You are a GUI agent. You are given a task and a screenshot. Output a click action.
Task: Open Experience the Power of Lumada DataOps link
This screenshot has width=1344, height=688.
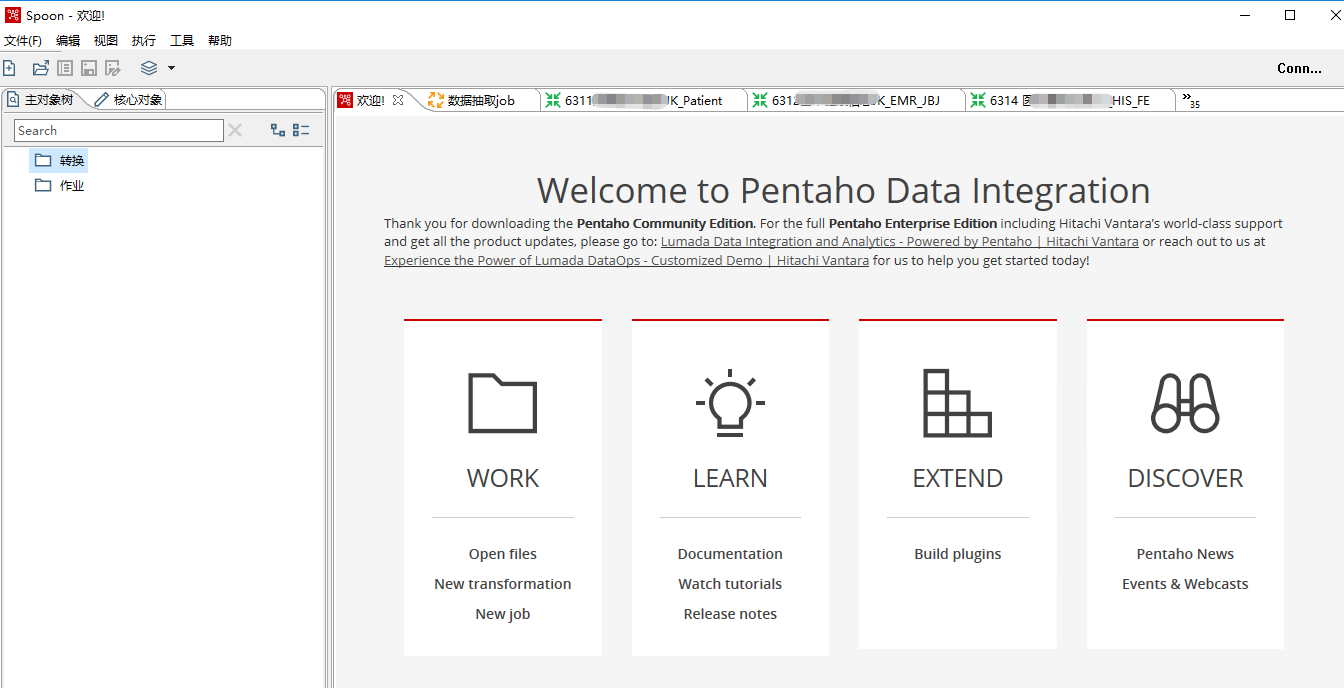626,260
